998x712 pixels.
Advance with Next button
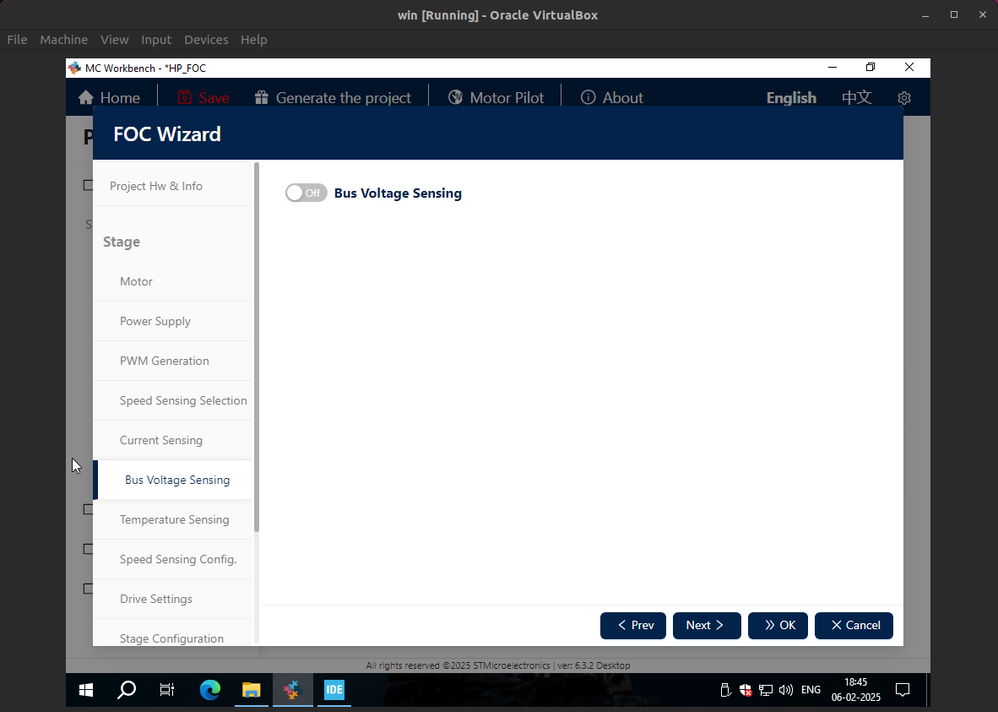point(706,625)
